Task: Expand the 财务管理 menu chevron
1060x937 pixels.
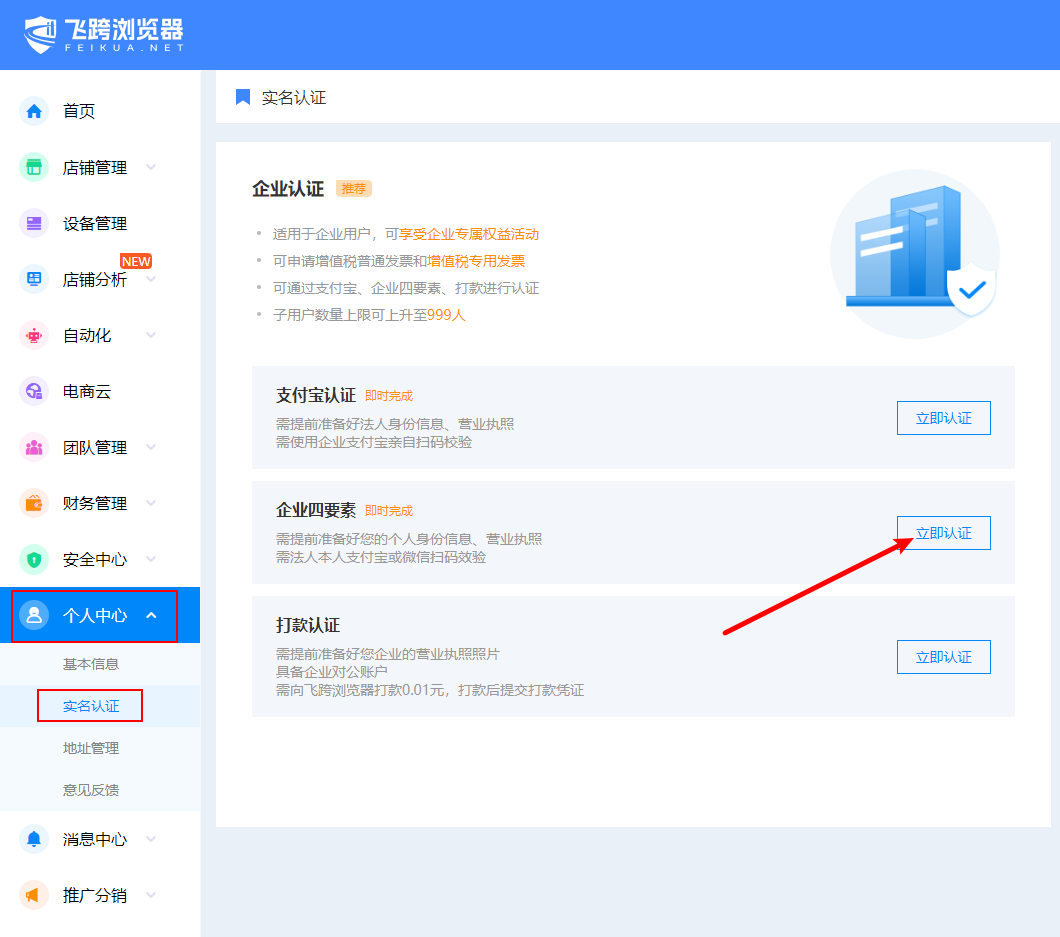Action: click(x=151, y=503)
